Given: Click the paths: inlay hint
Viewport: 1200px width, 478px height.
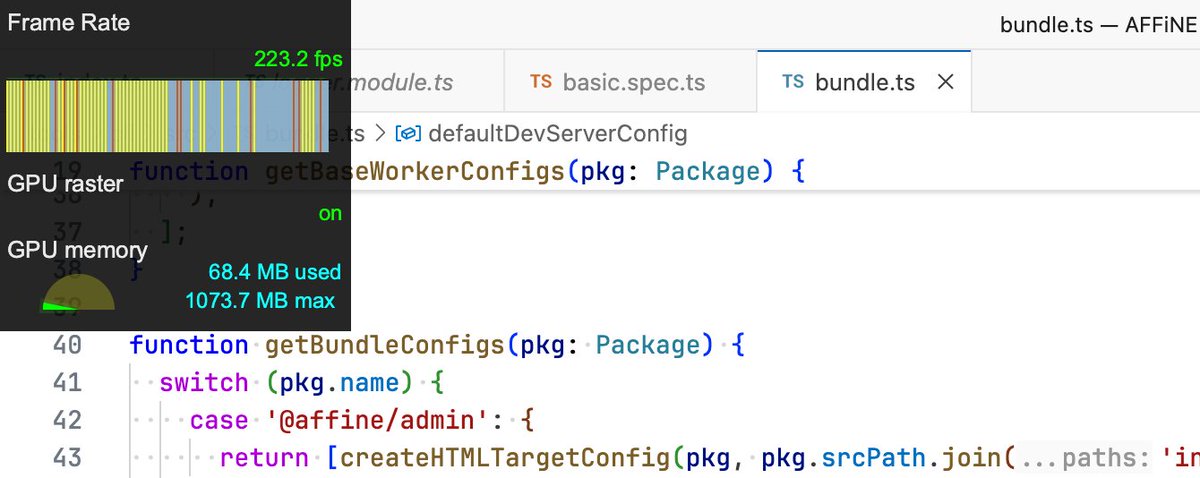Looking at the screenshot, I should (1086, 459).
